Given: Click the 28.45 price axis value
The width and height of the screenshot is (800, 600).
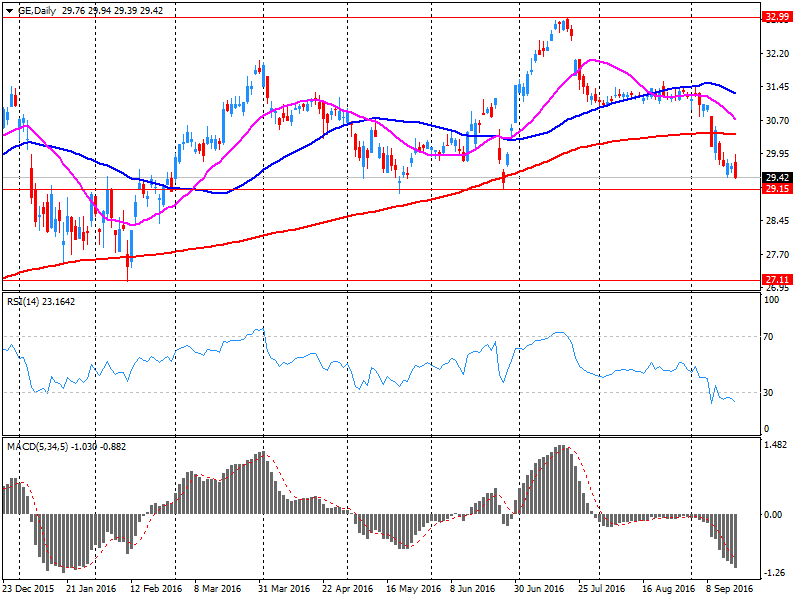Looking at the screenshot, I should [778, 220].
